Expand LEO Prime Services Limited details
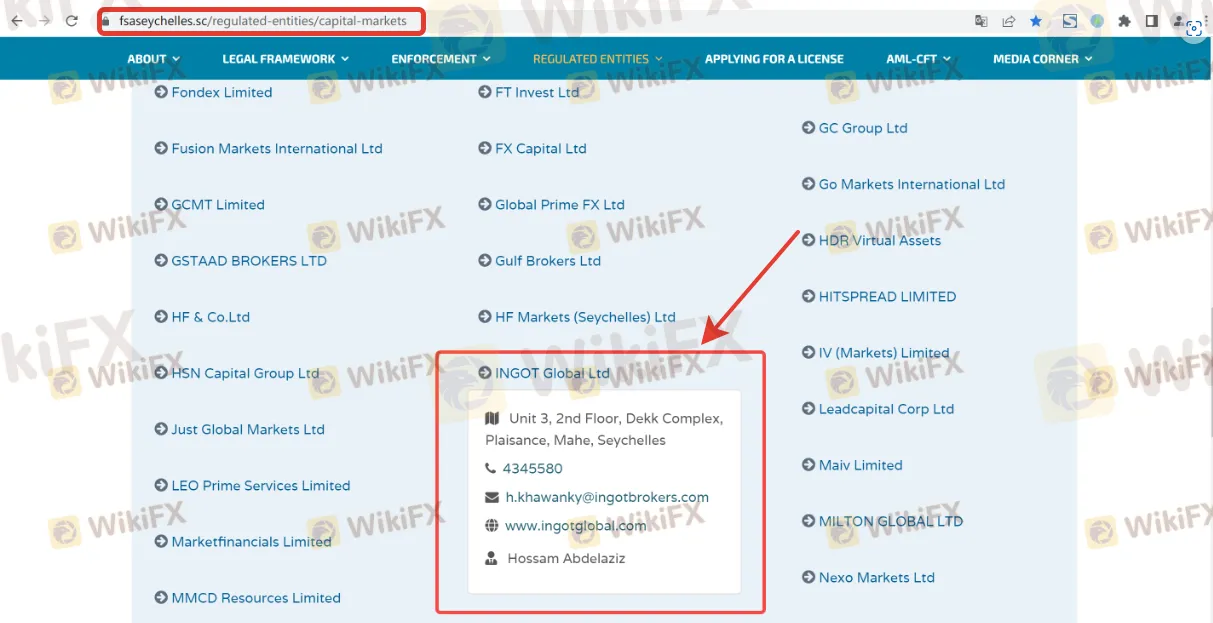This screenshot has width=1213, height=623. coord(261,485)
